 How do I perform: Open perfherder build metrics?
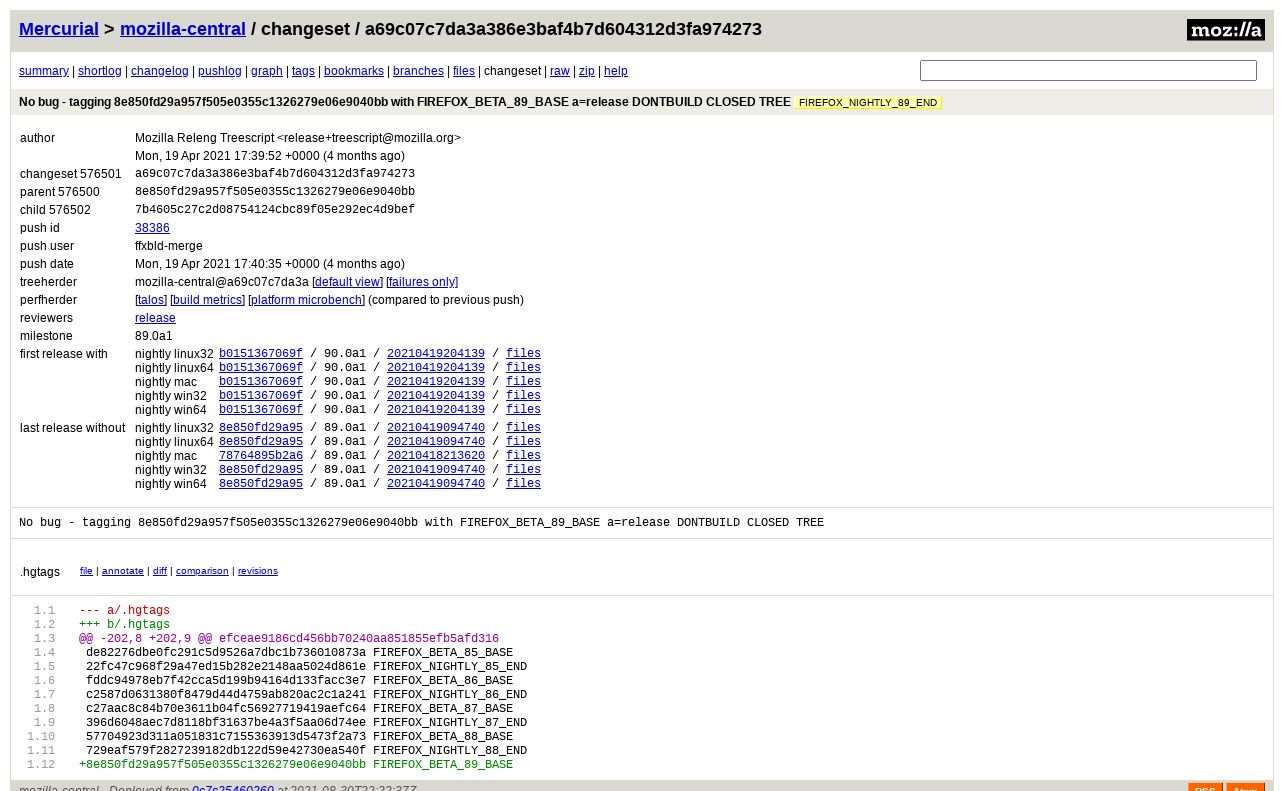(x=208, y=300)
